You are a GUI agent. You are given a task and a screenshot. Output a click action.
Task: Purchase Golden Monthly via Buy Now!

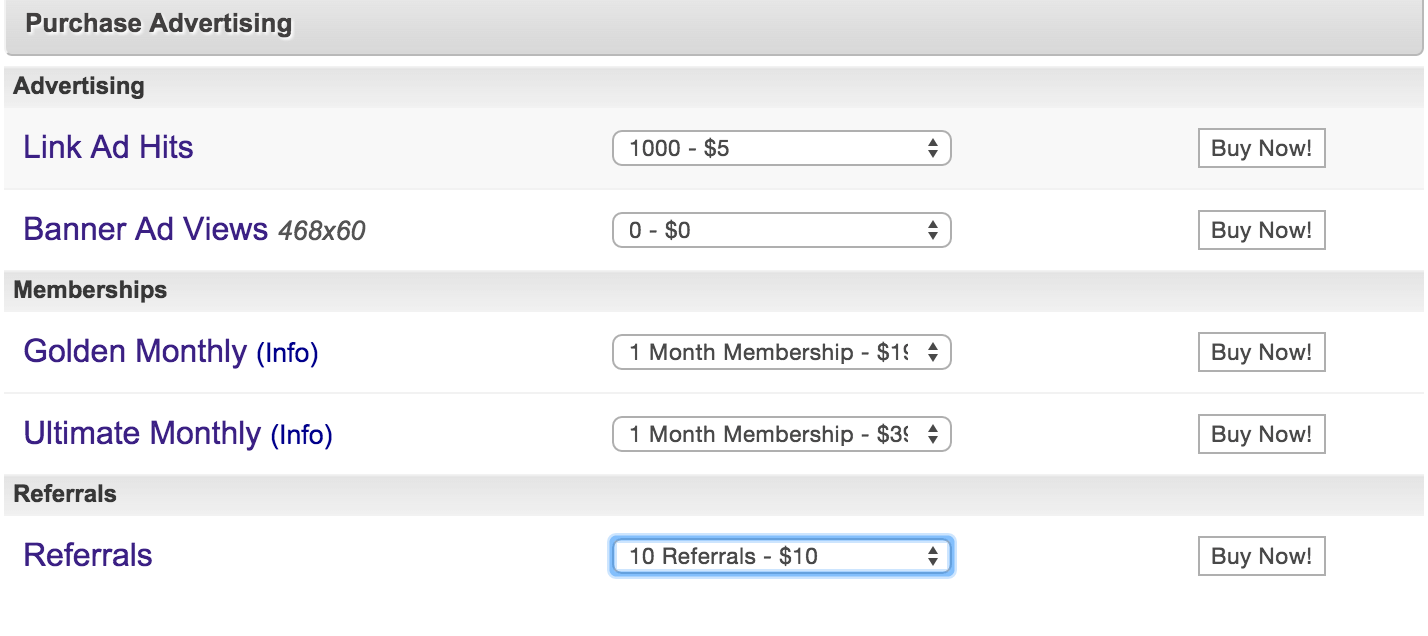coord(1261,353)
